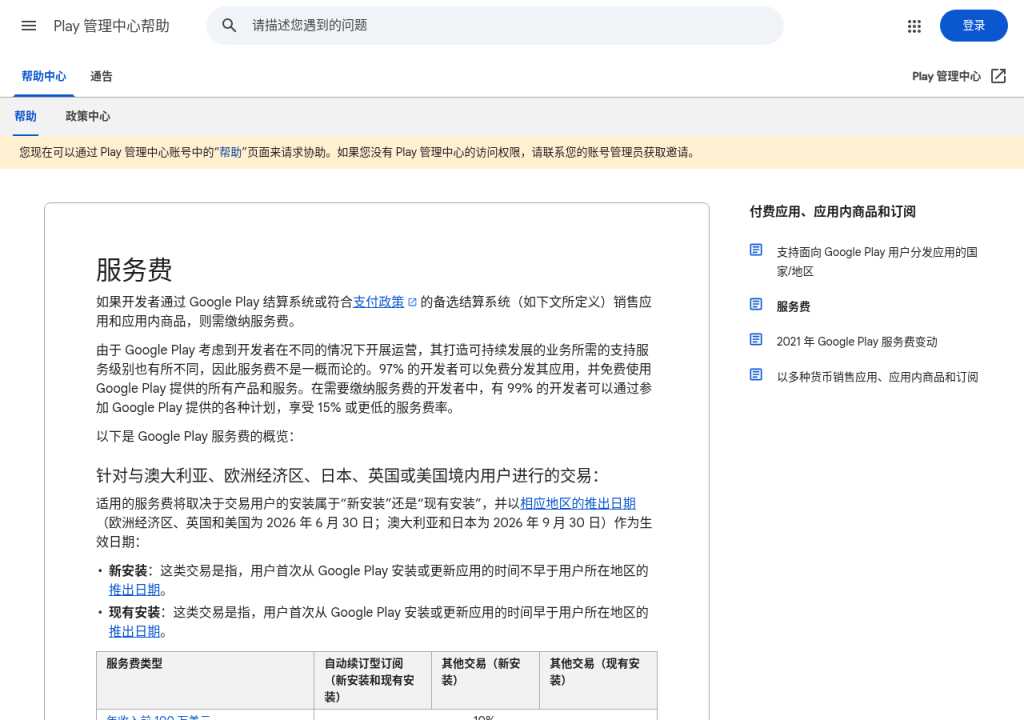Open the Play 管理中心 link at top right
This screenshot has width=1024, height=720.
[946, 76]
